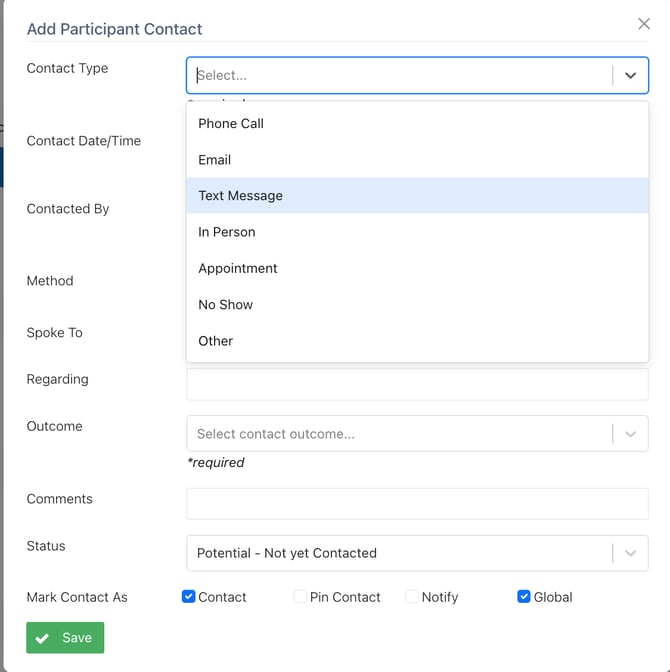Check the Notify checkbox

point(412,597)
